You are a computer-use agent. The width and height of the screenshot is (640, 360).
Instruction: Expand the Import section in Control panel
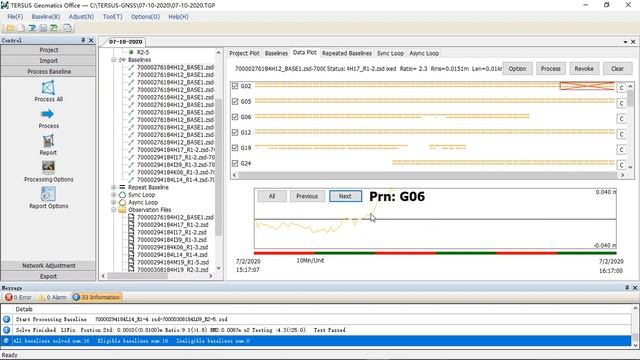point(48,60)
